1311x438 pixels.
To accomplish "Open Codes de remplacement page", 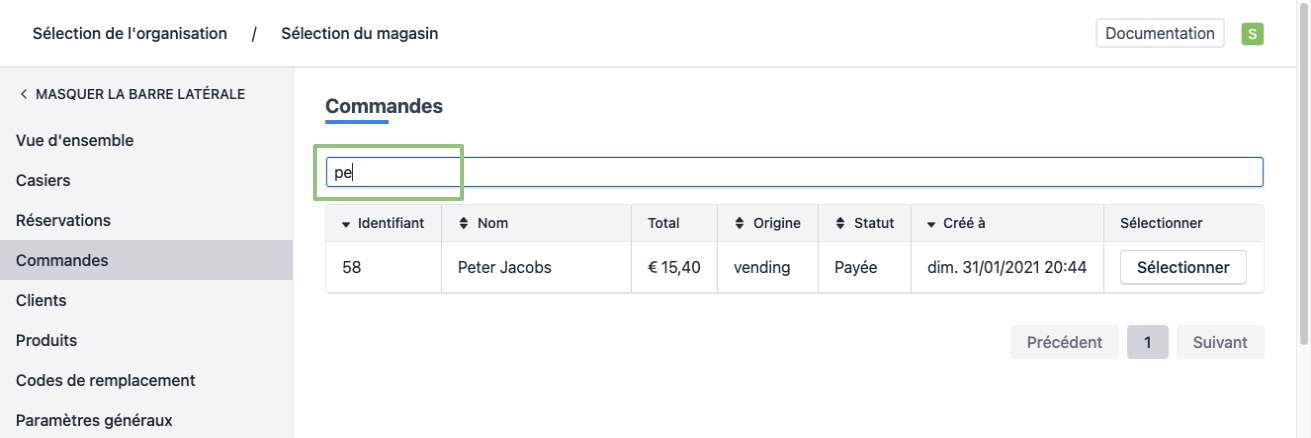I will click(105, 380).
